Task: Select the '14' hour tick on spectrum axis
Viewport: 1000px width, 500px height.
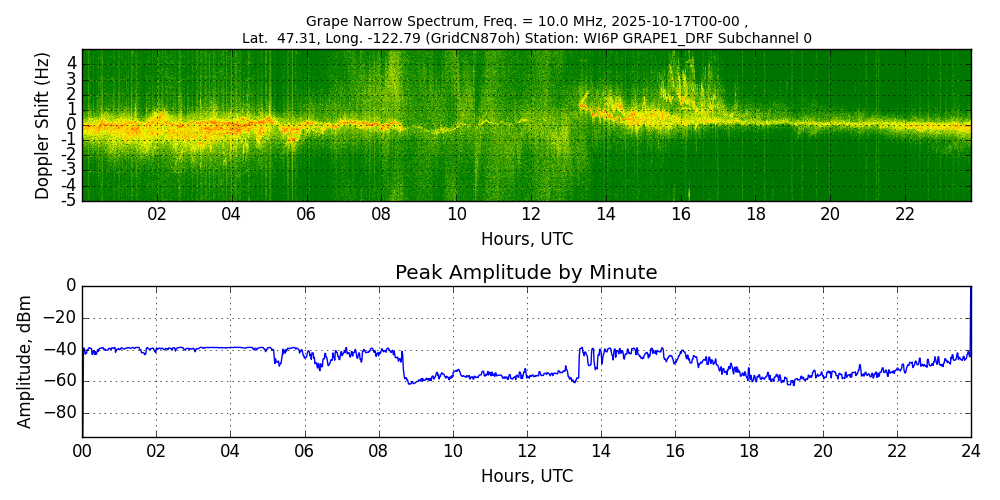Action: 606,215
